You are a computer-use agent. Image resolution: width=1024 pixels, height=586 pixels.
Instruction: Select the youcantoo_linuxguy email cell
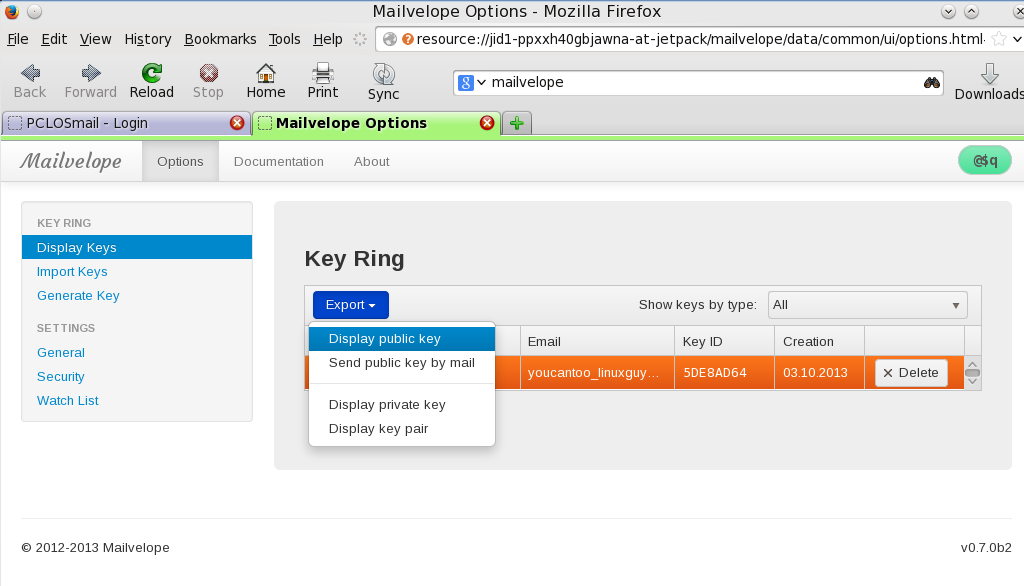tap(597, 373)
